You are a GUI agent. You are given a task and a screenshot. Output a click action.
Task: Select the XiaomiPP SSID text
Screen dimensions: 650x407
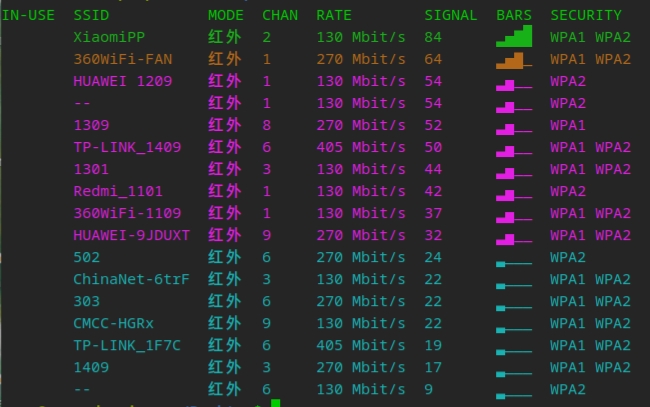(x=109, y=37)
